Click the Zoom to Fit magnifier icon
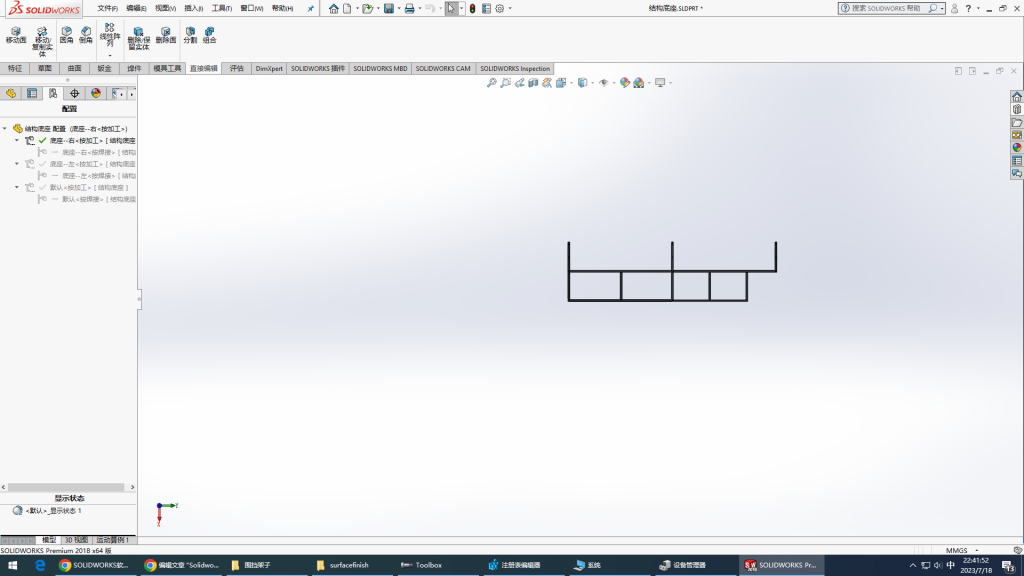This screenshot has width=1024, height=576. coord(491,83)
